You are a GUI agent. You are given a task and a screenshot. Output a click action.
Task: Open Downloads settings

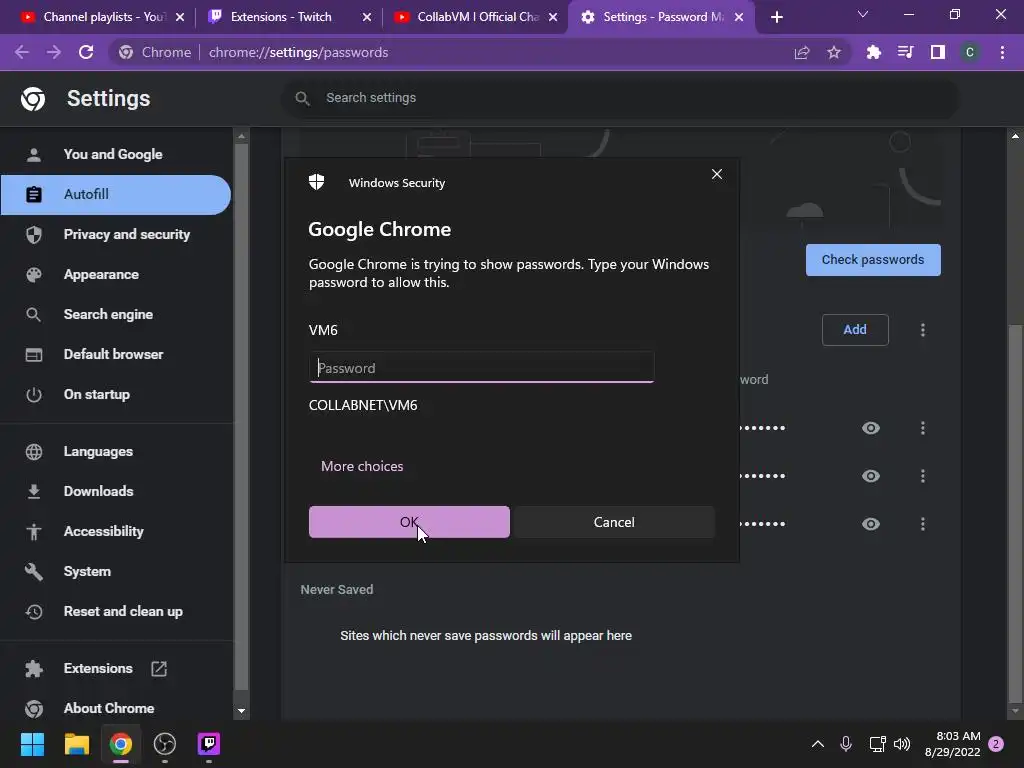[x=98, y=491]
